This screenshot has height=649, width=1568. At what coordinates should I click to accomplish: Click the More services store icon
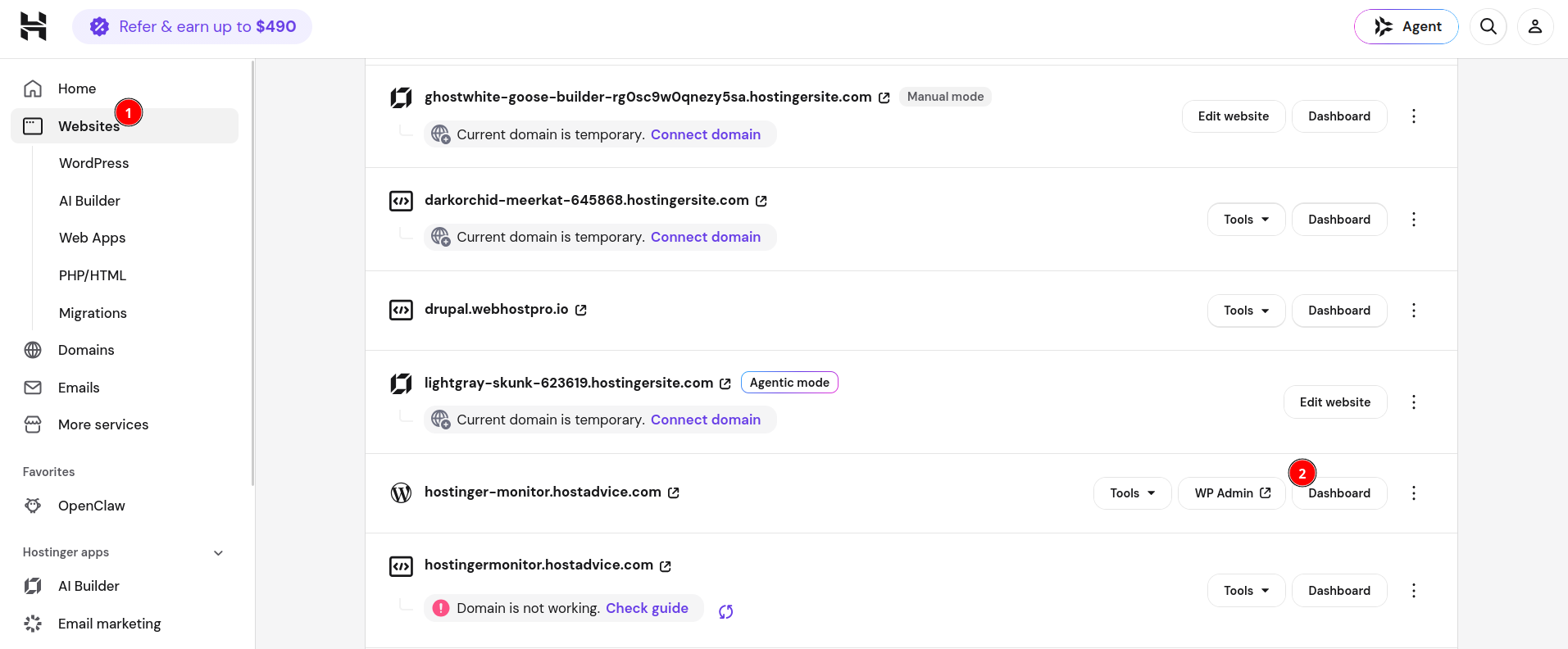33,424
